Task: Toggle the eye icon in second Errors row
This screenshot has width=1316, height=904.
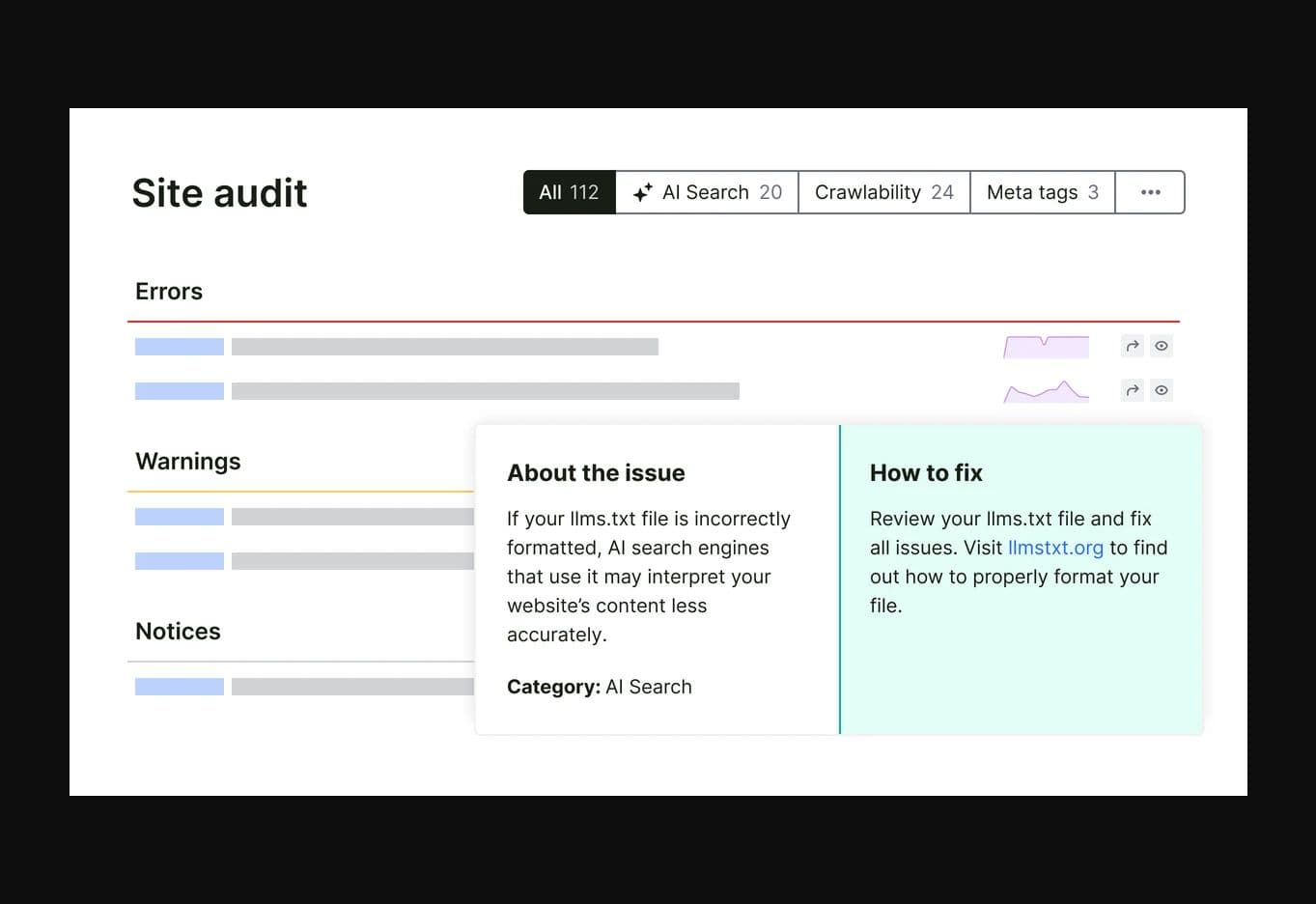Action: click(x=1162, y=390)
